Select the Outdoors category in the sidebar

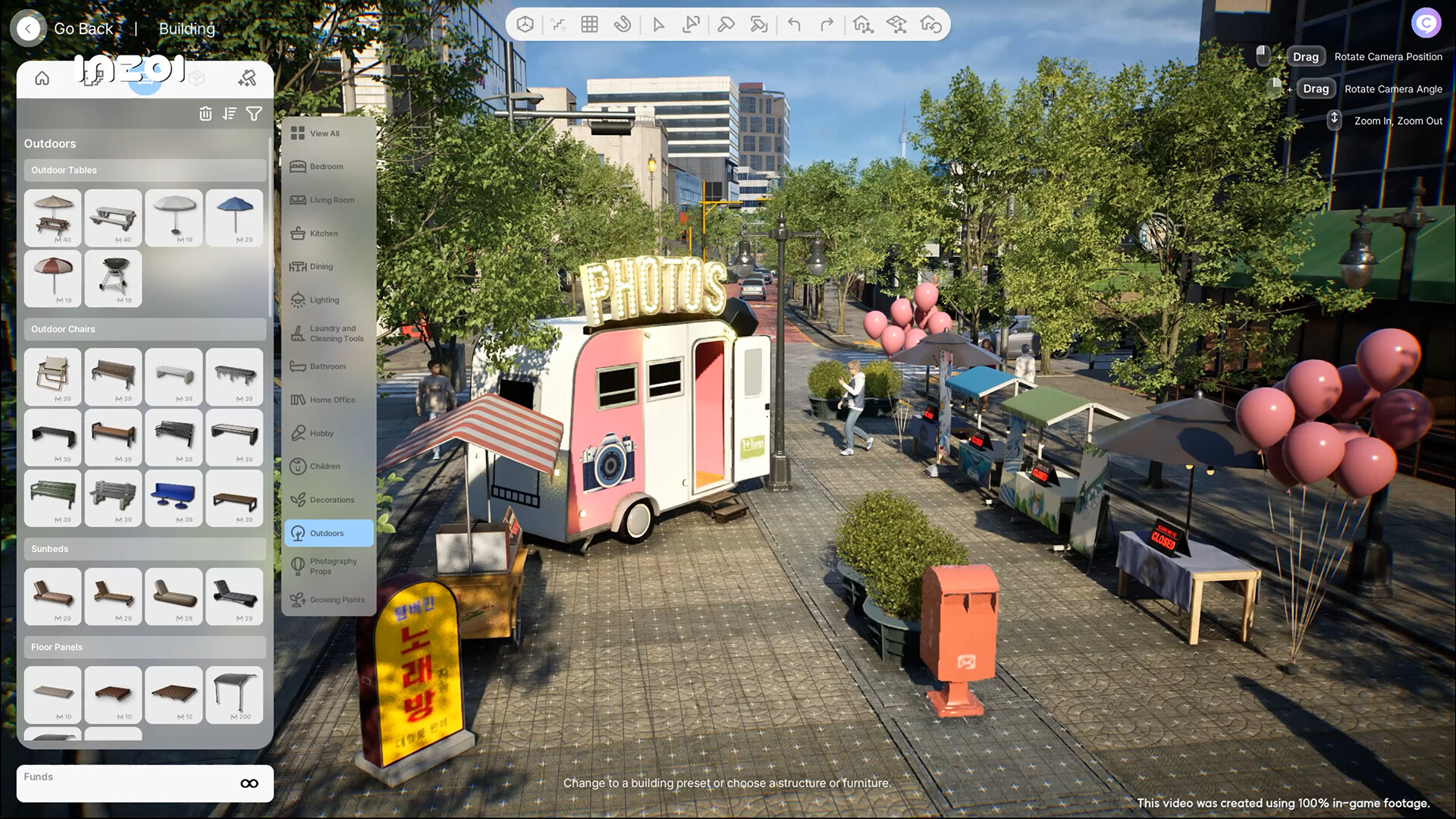coord(328,533)
